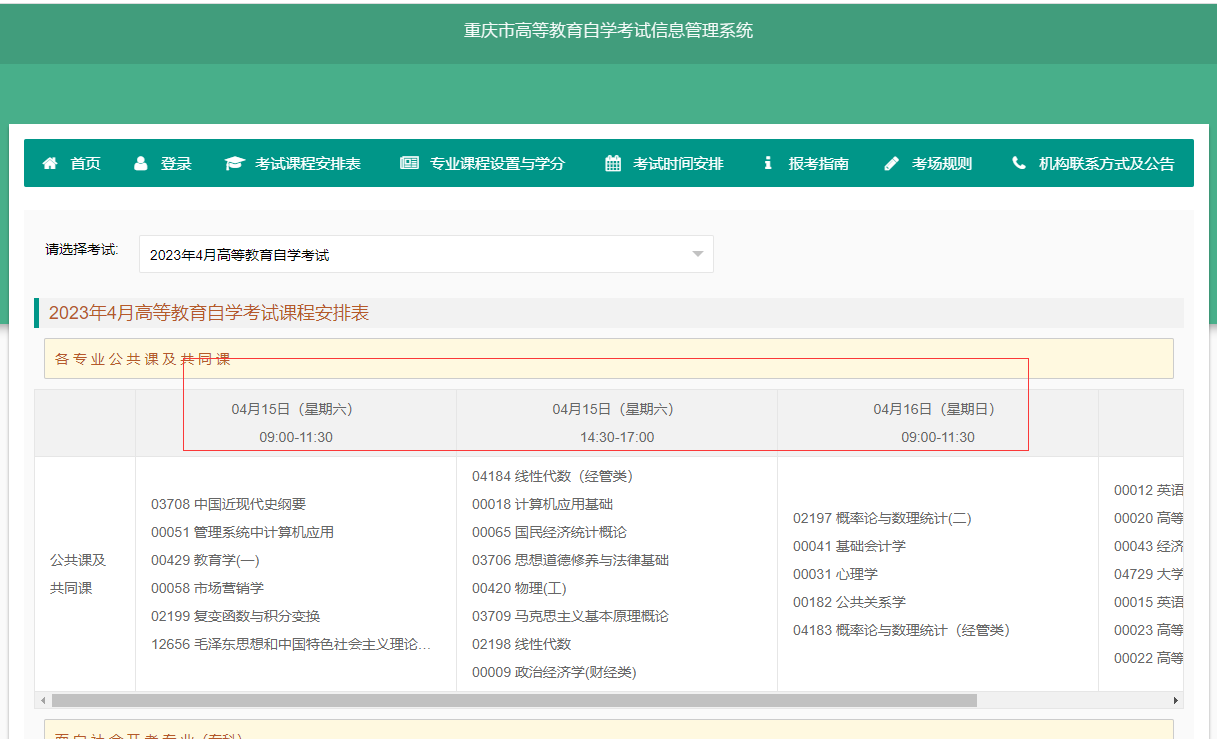1217x739 pixels.
Task: Click the 04月15日 09:00-11:30 column header
Action: coord(296,423)
